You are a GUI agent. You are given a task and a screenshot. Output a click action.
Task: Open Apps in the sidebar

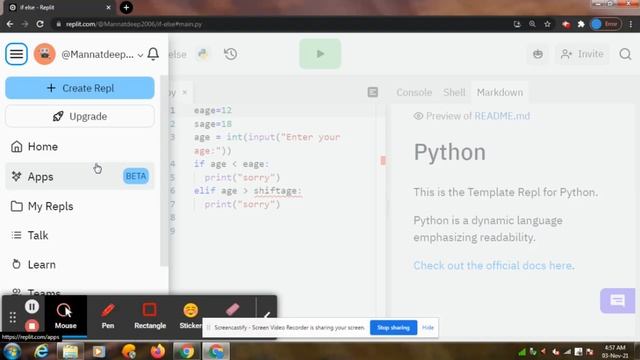point(80,176)
